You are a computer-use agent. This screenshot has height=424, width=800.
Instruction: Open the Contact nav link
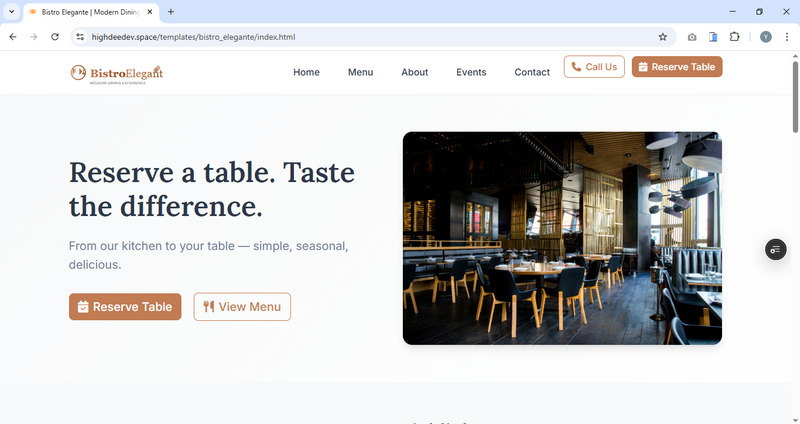532,72
